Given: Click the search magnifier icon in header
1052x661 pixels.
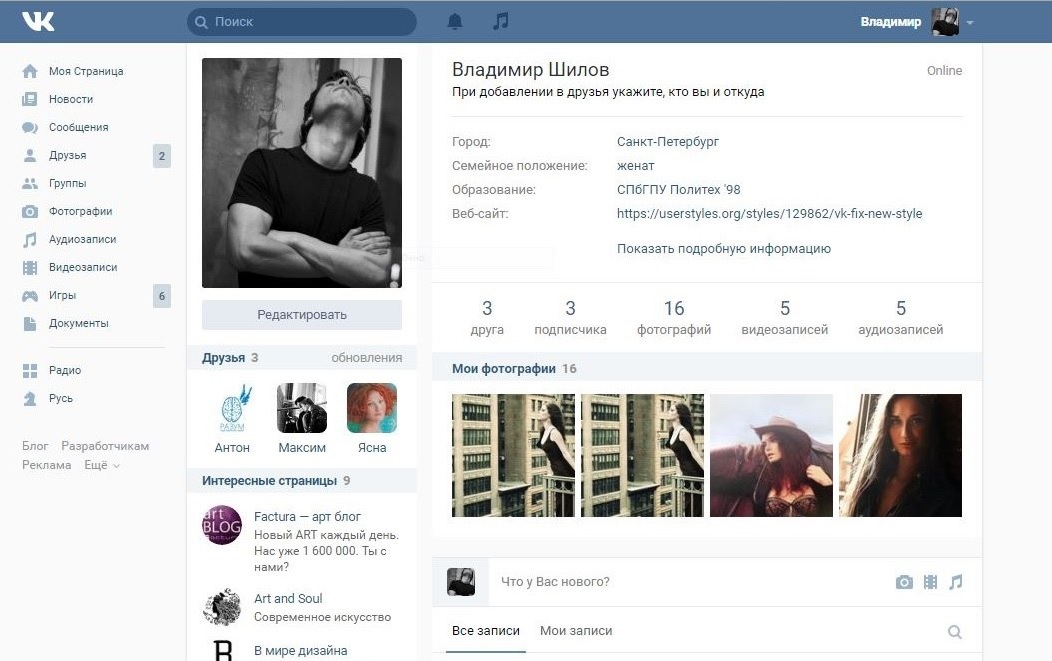Looking at the screenshot, I should pos(201,22).
